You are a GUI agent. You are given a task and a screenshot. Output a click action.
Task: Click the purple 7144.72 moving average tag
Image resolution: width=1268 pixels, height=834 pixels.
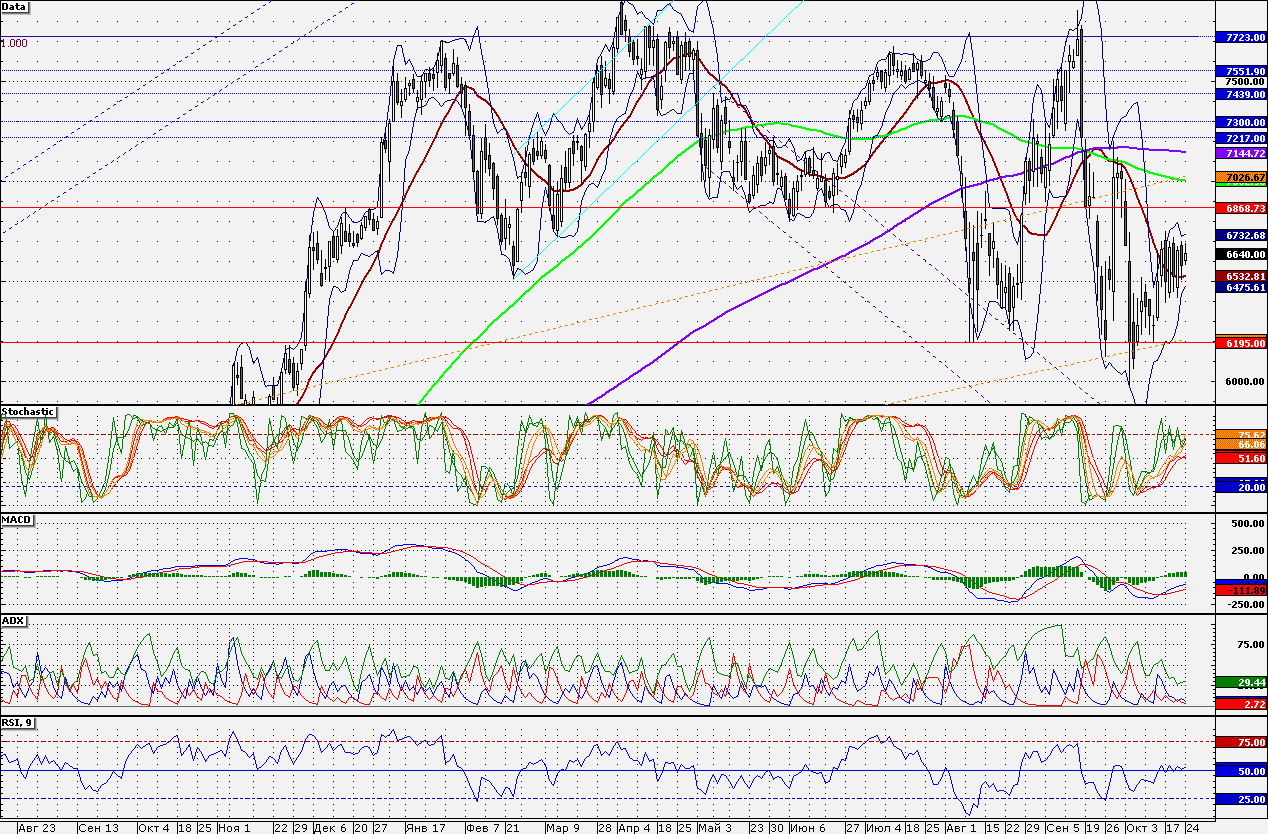[x=1240, y=153]
